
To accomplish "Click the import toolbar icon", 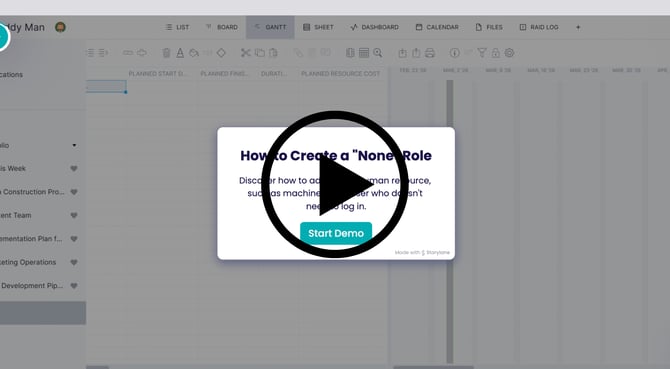I will point(403,53).
